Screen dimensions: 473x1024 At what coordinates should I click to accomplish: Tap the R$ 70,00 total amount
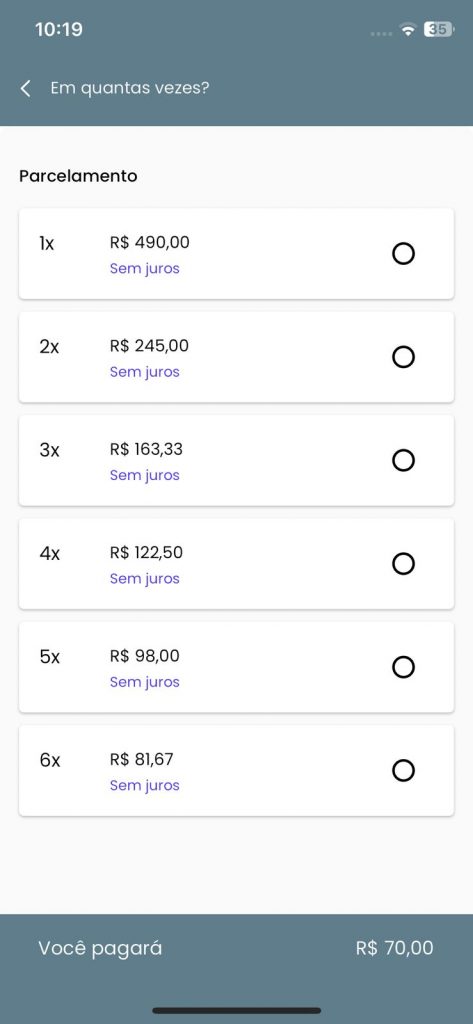point(395,948)
